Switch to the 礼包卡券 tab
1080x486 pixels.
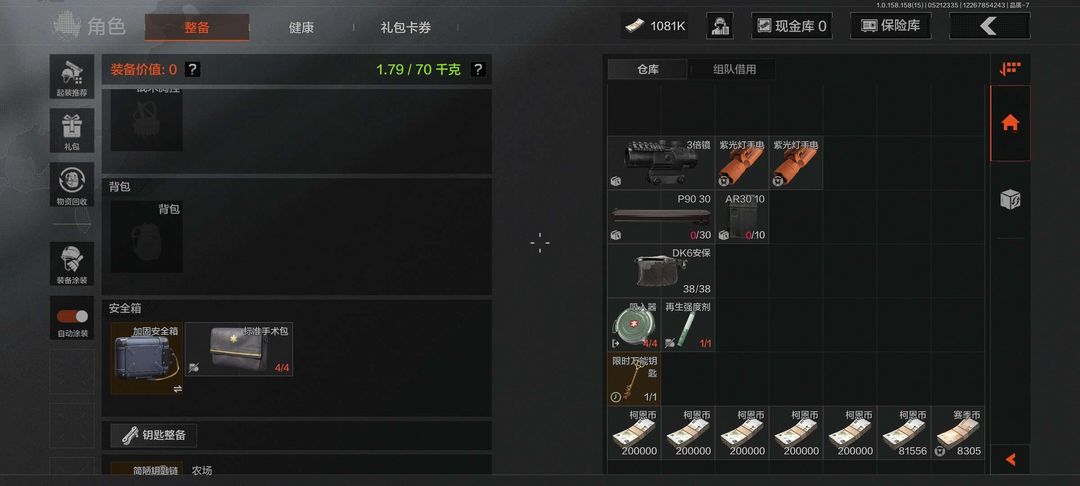point(406,28)
